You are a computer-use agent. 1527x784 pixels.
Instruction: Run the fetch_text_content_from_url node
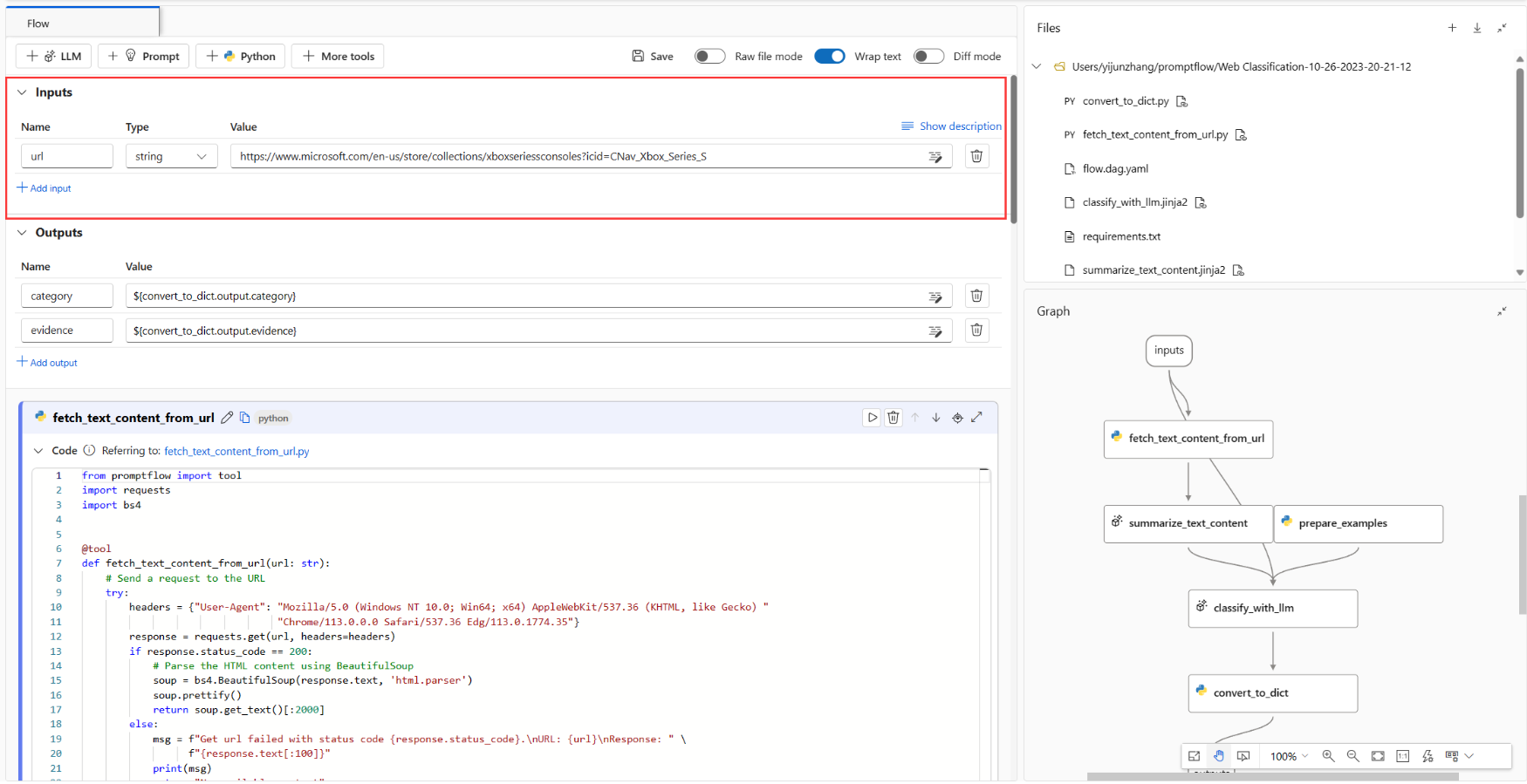coord(872,418)
